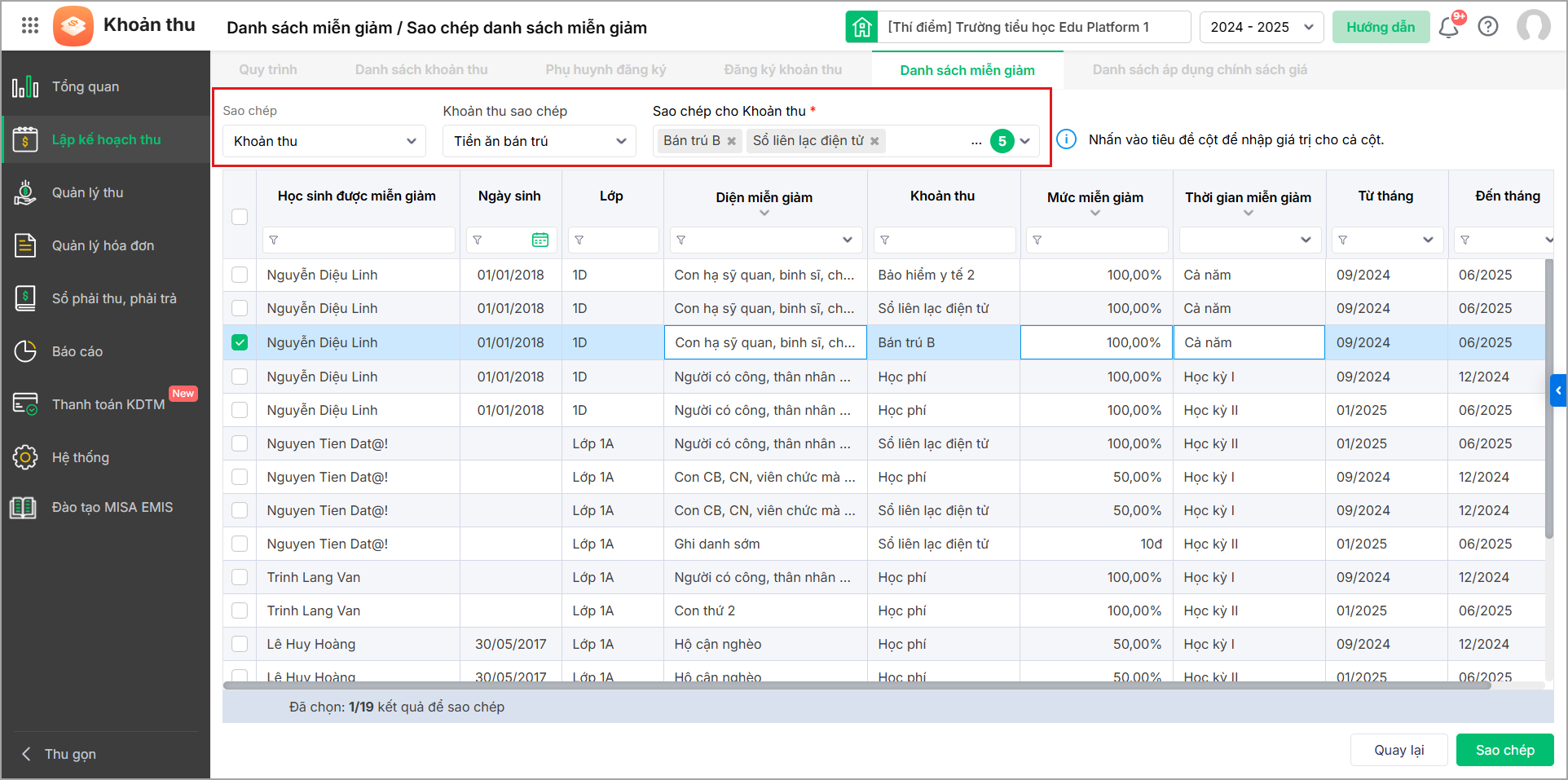
Task: Open Quản lý hóa đơn menu item
Action: coord(103,245)
